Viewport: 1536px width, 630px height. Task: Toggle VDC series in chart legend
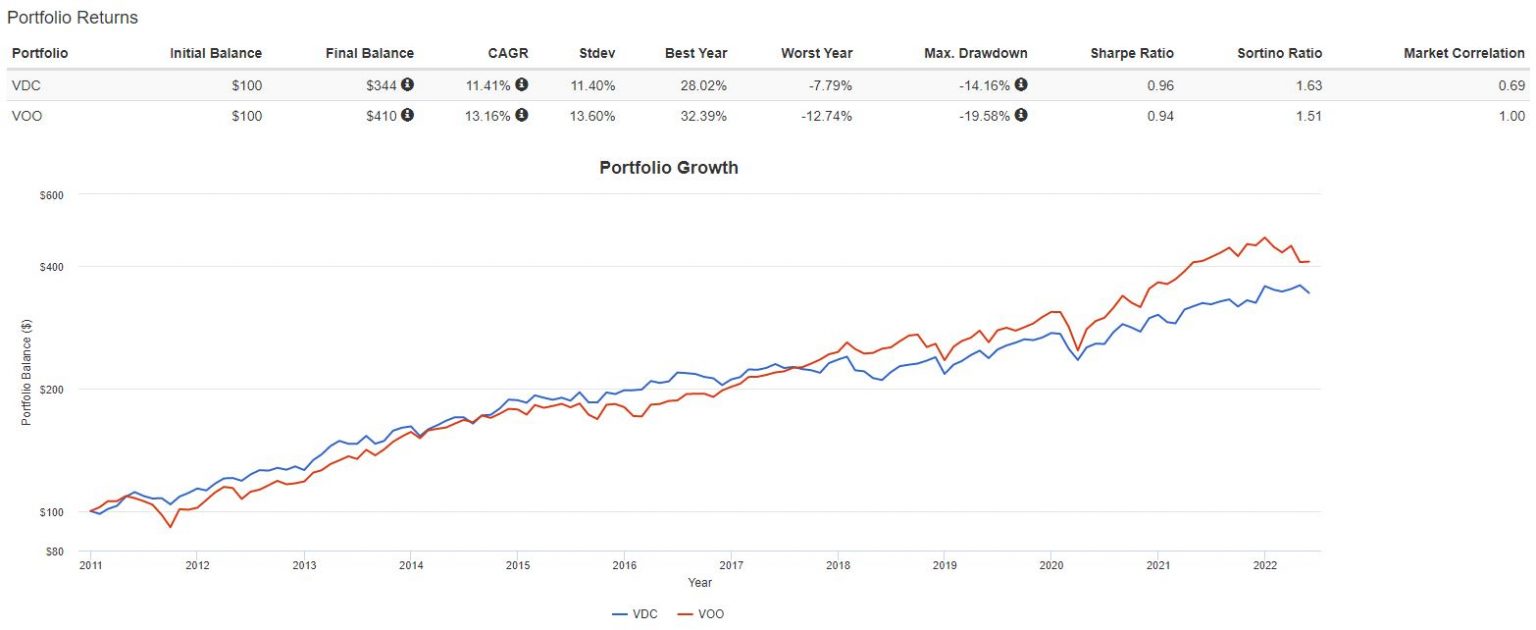pos(636,614)
